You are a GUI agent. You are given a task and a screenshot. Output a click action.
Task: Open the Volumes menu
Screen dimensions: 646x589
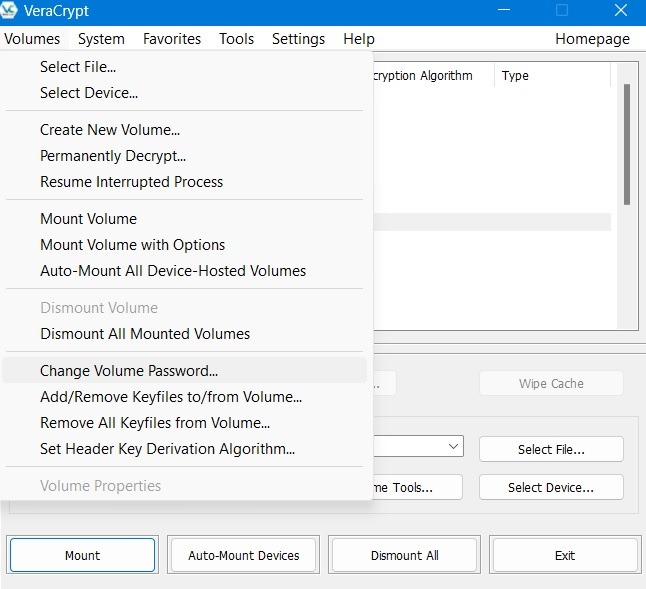[x=32, y=39]
